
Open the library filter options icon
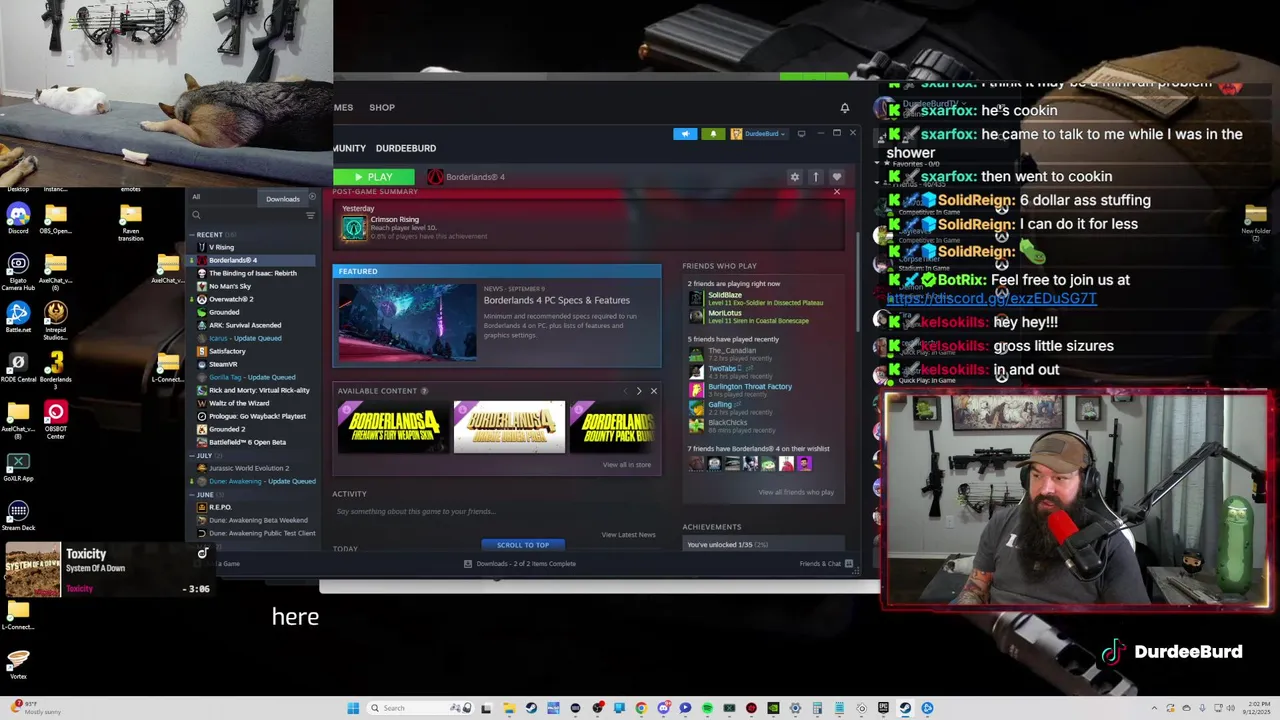(x=310, y=215)
